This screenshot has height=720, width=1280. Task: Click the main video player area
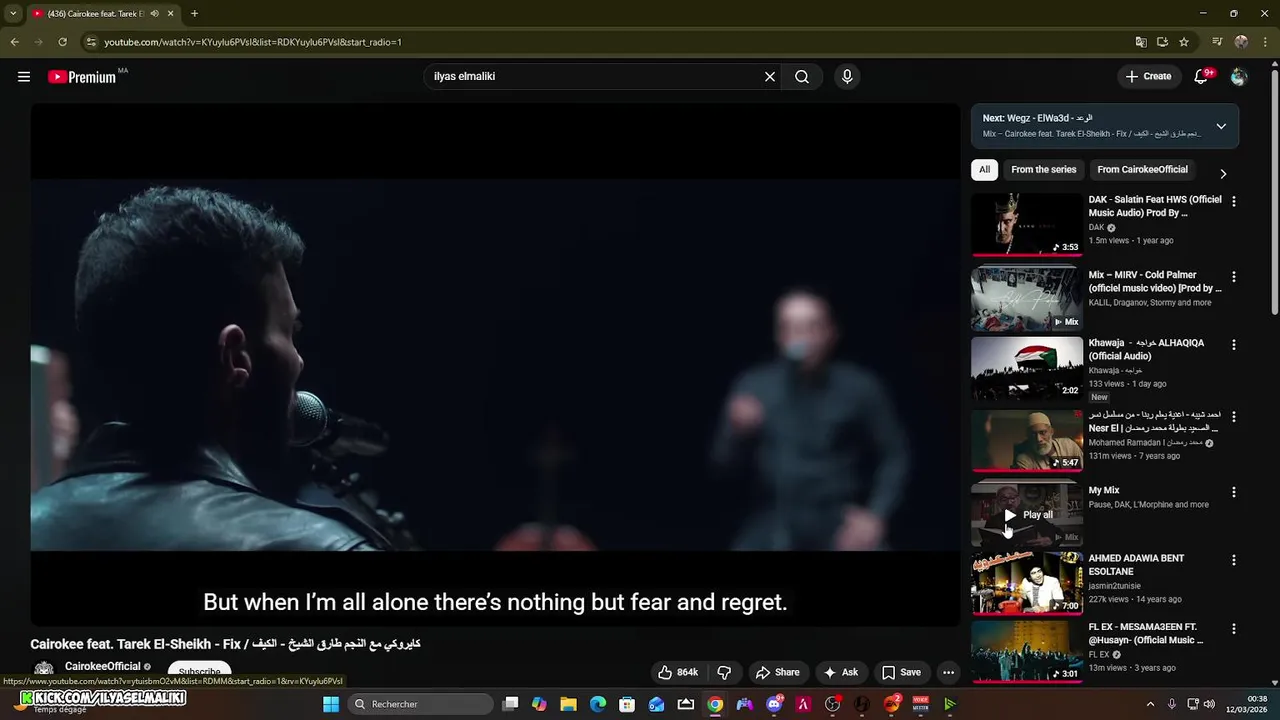point(495,365)
